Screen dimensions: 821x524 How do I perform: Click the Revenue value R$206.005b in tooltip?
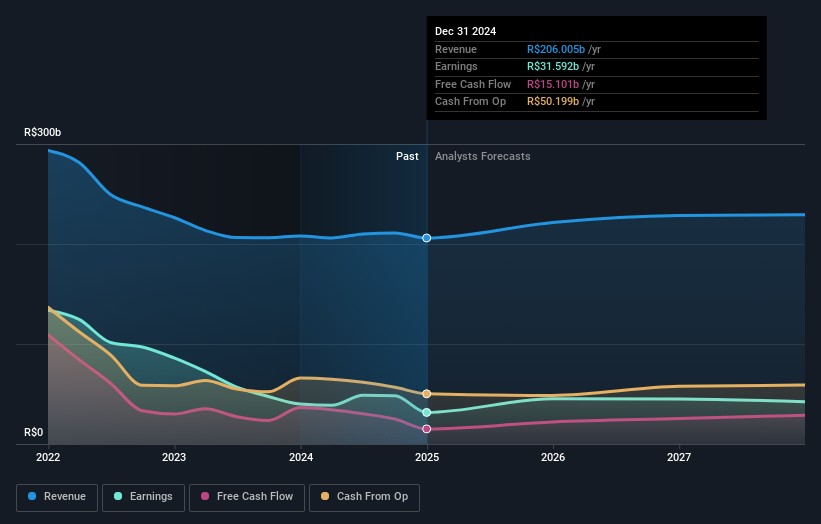(x=555, y=50)
